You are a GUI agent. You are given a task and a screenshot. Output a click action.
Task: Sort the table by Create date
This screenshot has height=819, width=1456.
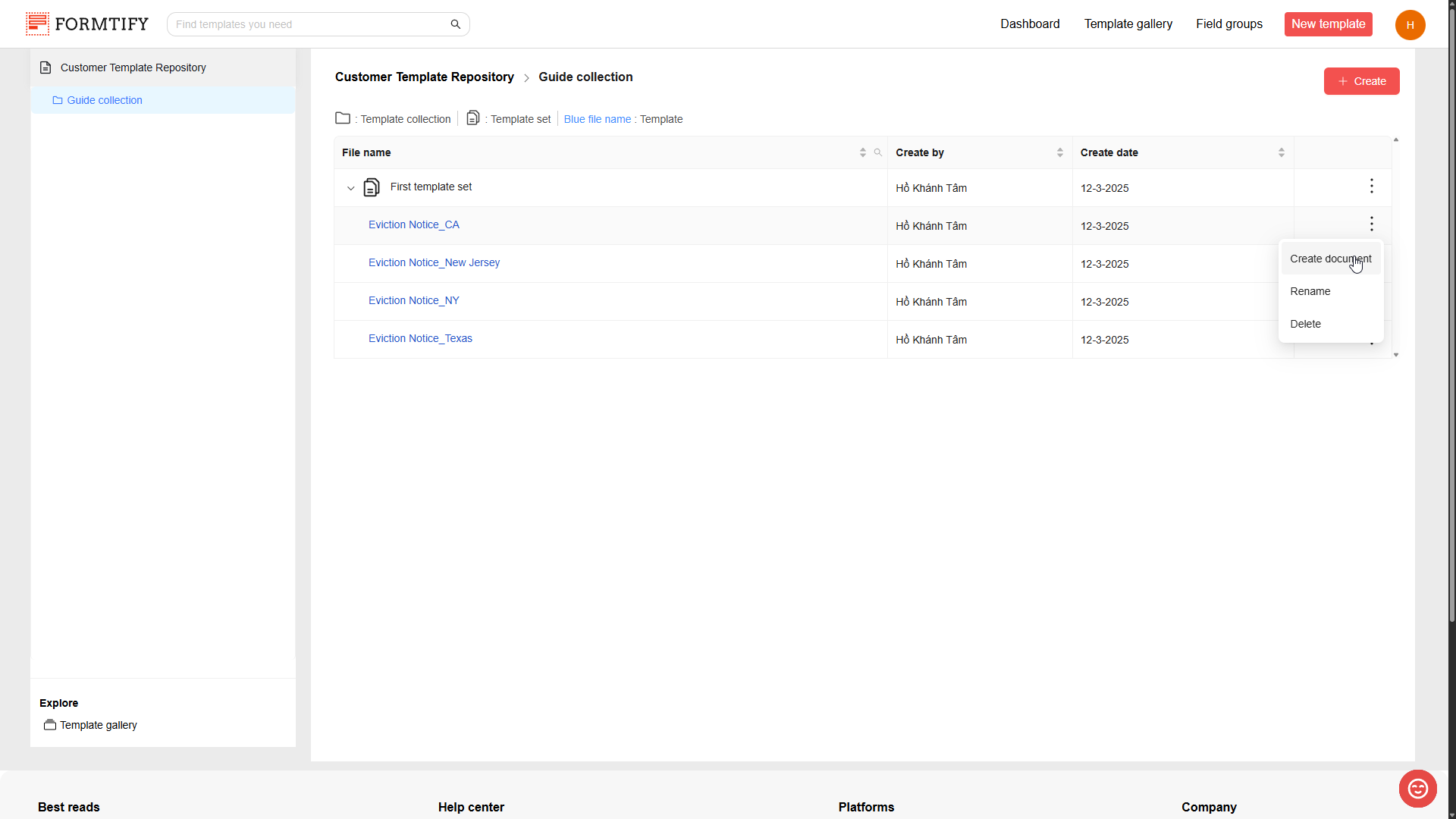(1282, 152)
